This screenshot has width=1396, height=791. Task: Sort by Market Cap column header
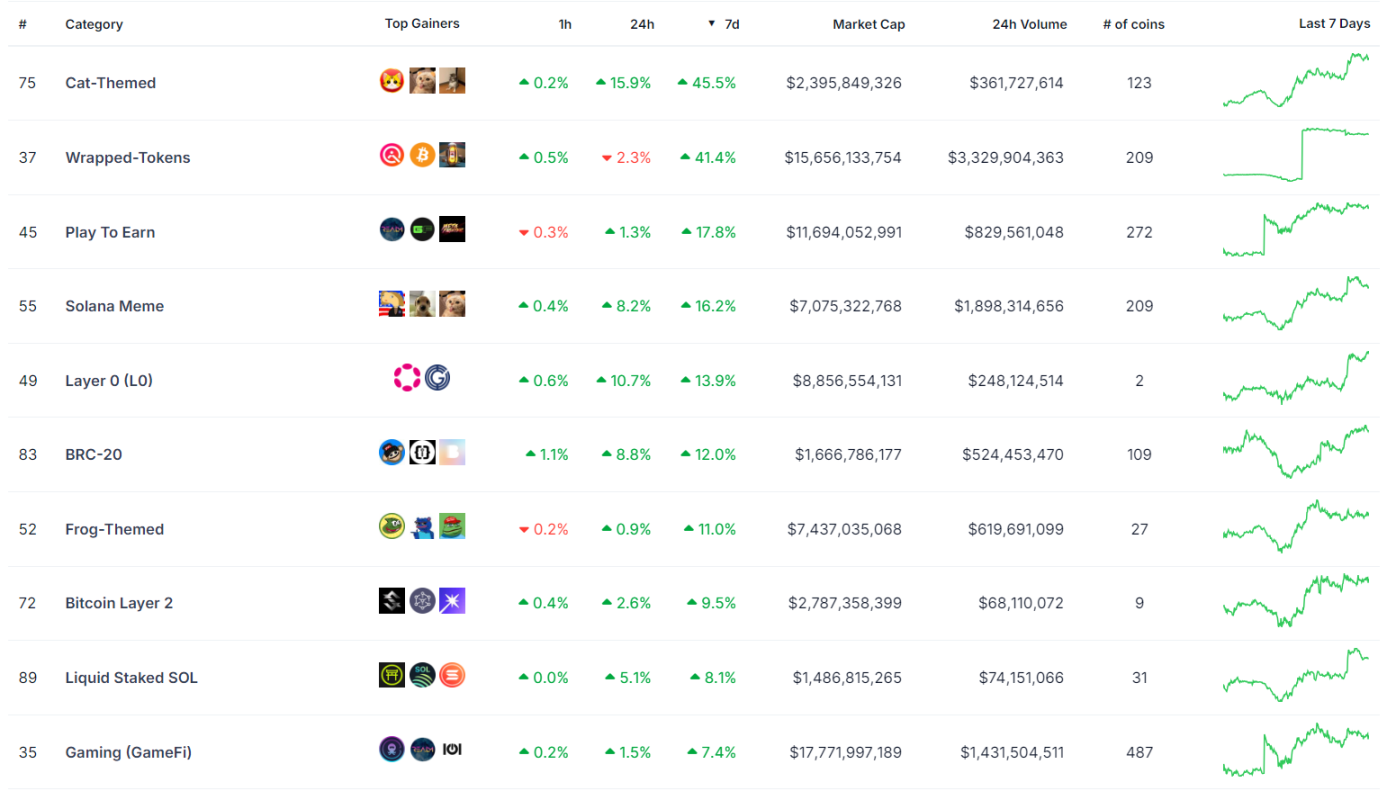[868, 24]
